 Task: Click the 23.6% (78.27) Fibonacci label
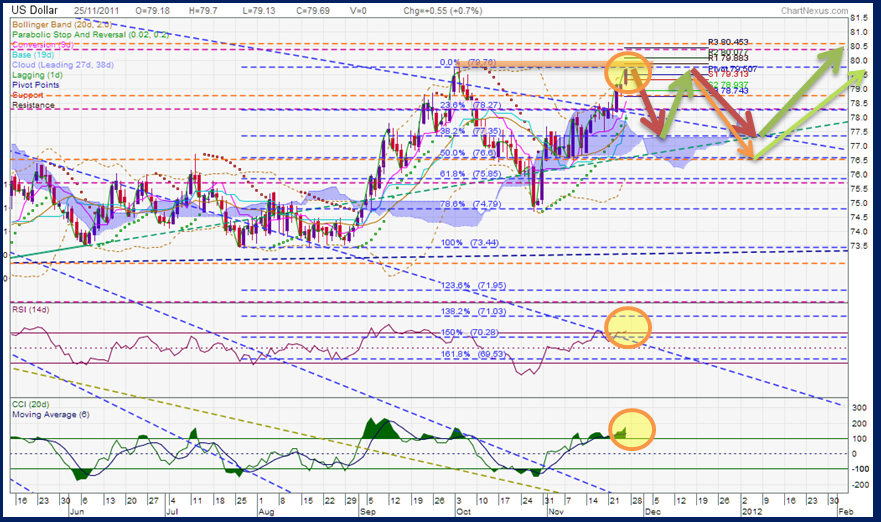pos(470,105)
